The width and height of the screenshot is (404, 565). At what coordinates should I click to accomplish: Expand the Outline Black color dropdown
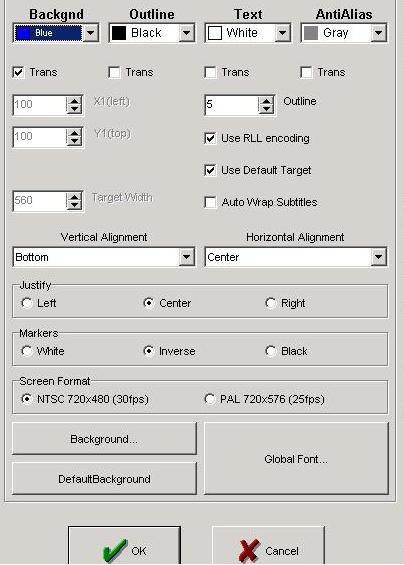coord(186,33)
